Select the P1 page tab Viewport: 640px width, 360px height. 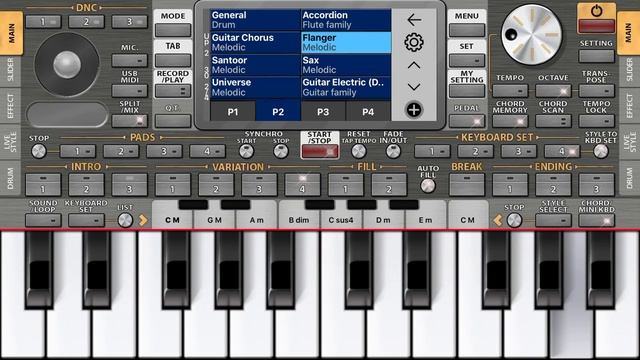pos(233,112)
